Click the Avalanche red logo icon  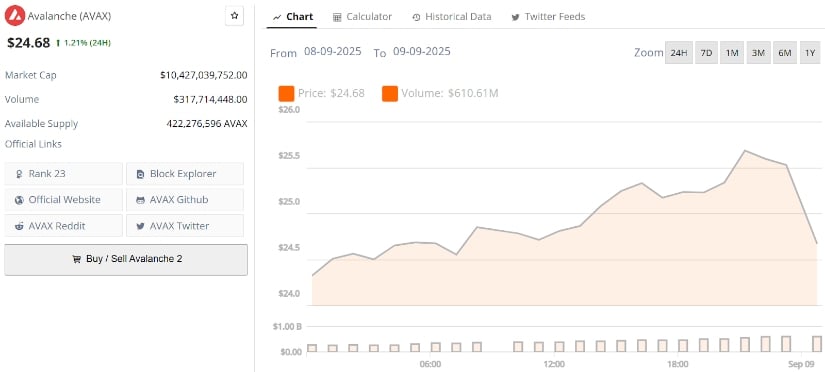[x=15, y=16]
